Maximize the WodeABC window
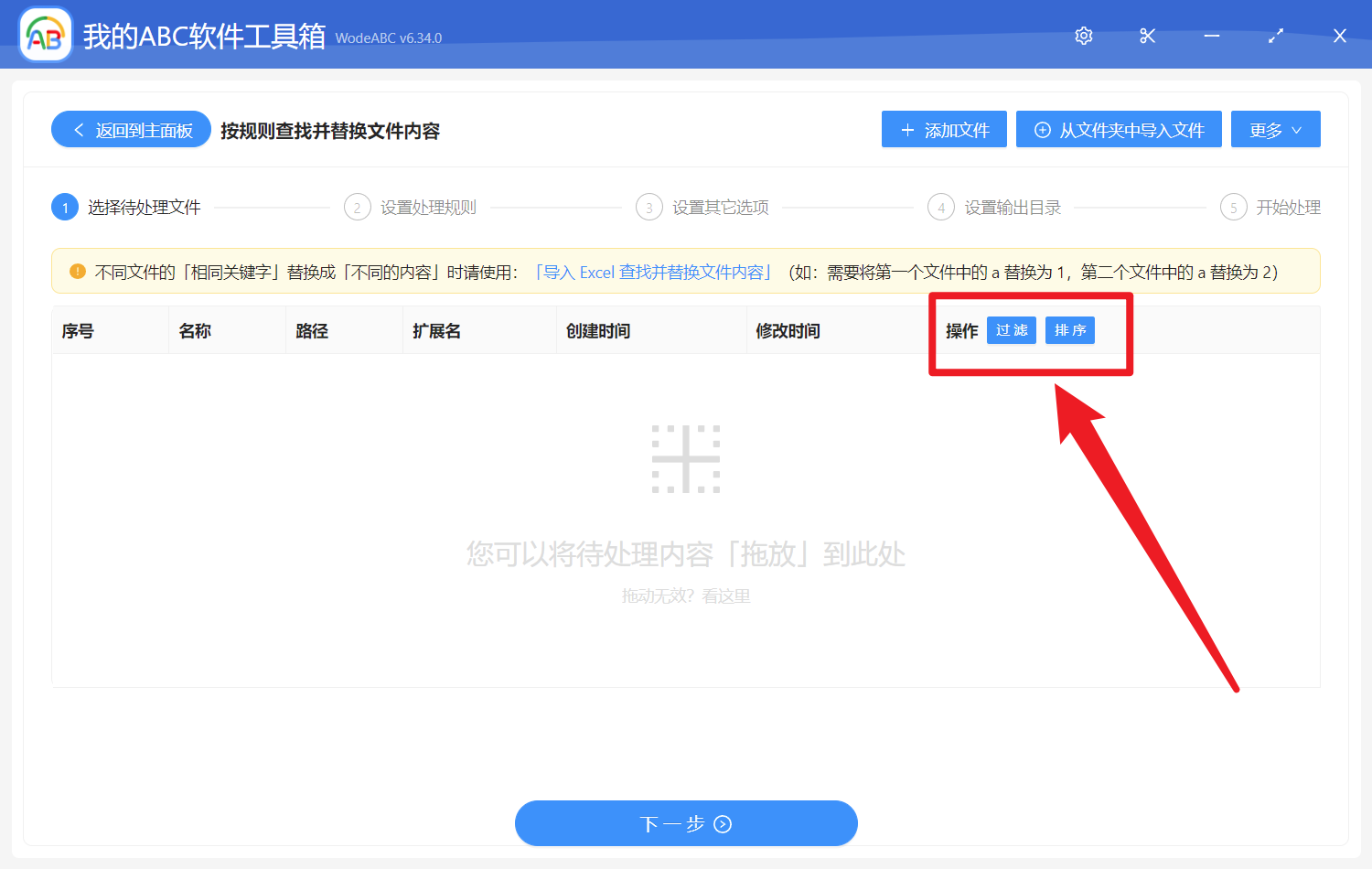 1276,36
